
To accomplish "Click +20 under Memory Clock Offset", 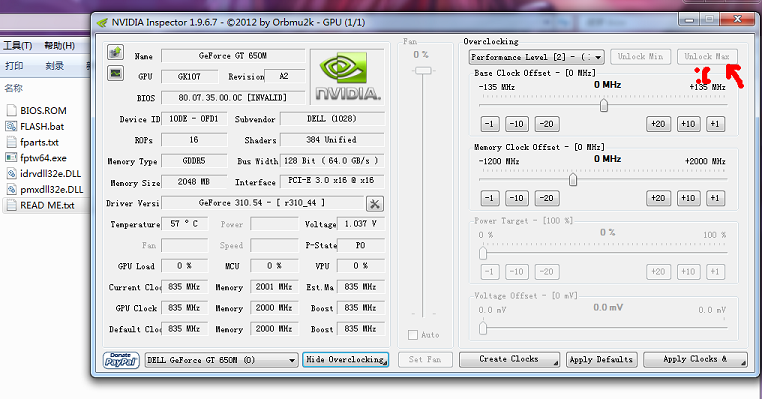I will [658, 198].
